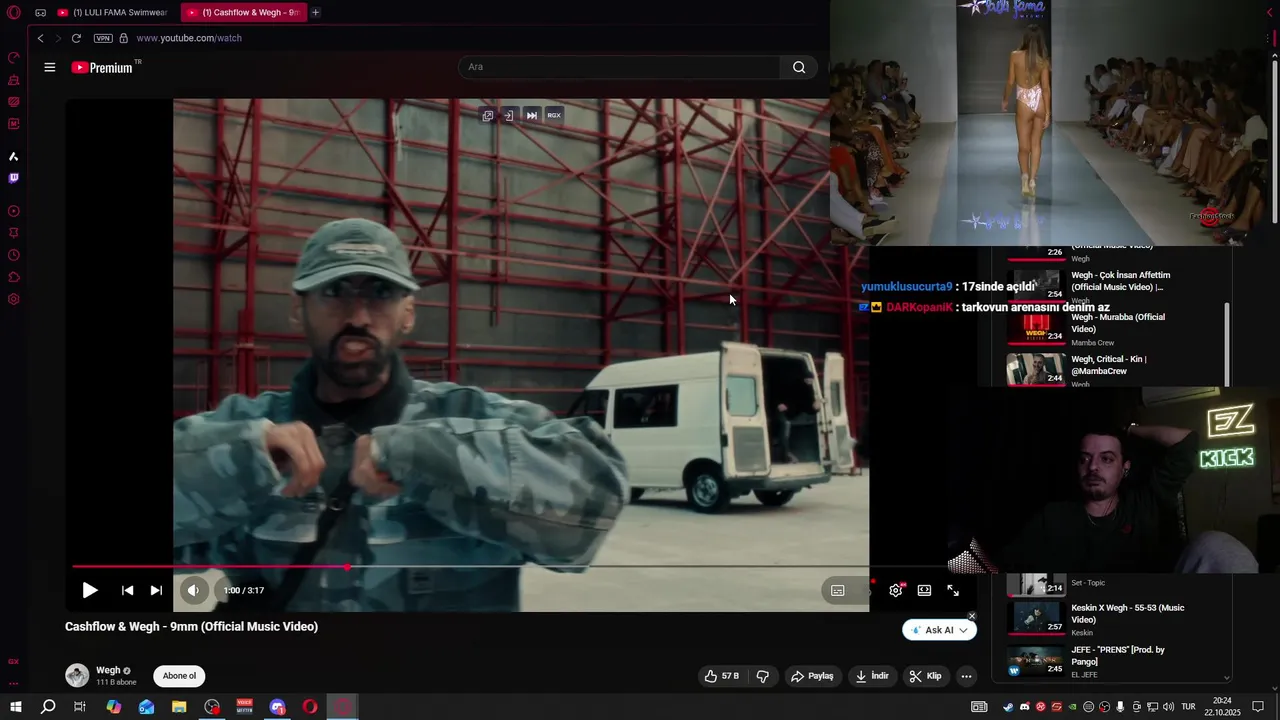
Task: Create a clip with Klip button
Action: (925, 676)
